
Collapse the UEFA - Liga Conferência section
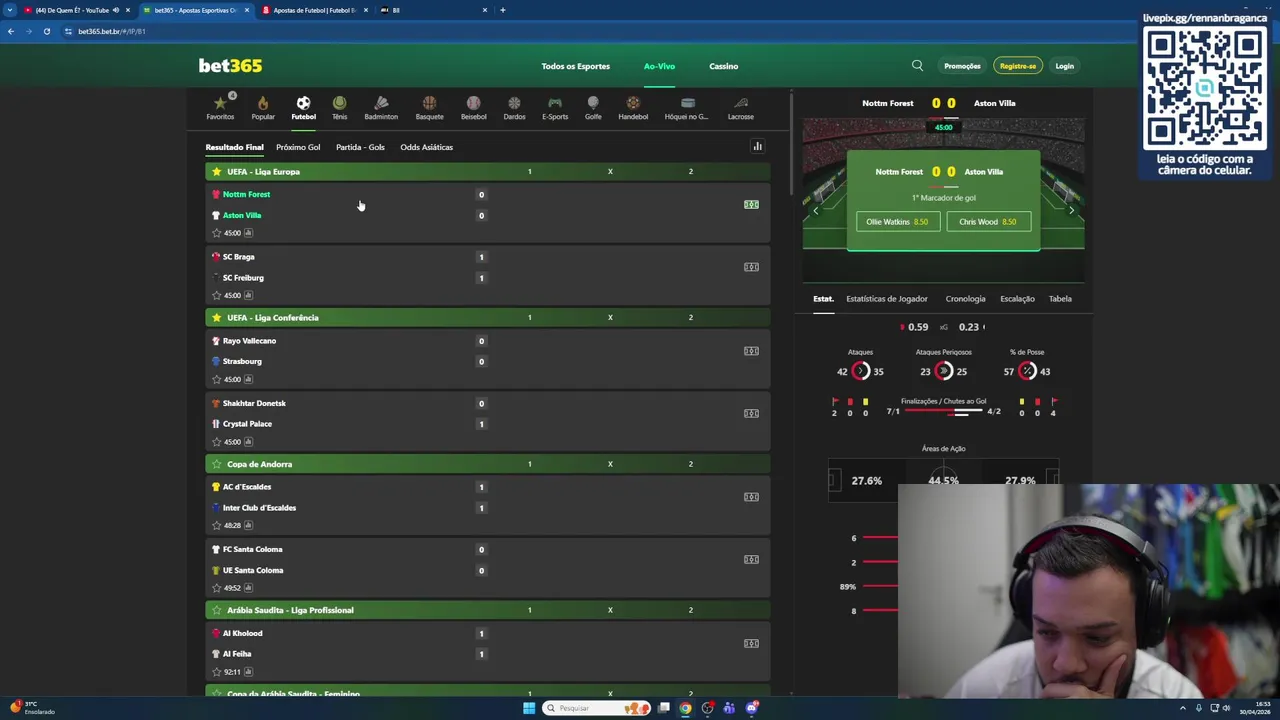(x=488, y=318)
